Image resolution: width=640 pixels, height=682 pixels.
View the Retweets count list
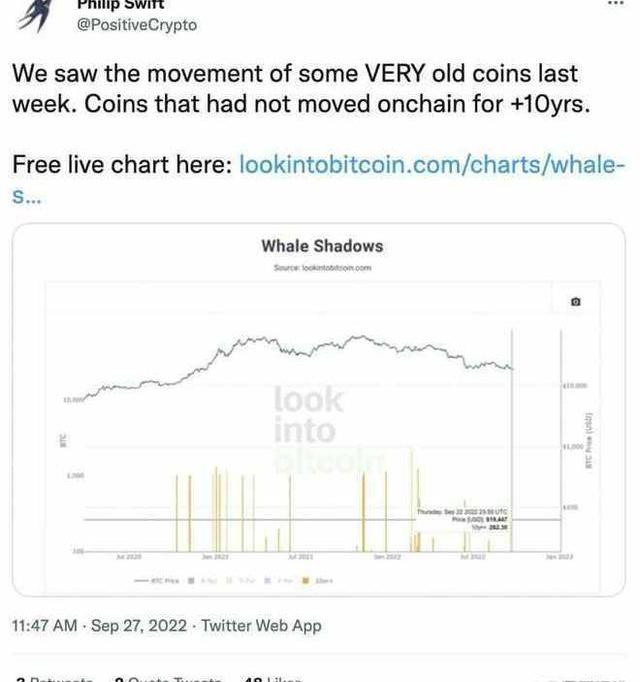click(52, 679)
